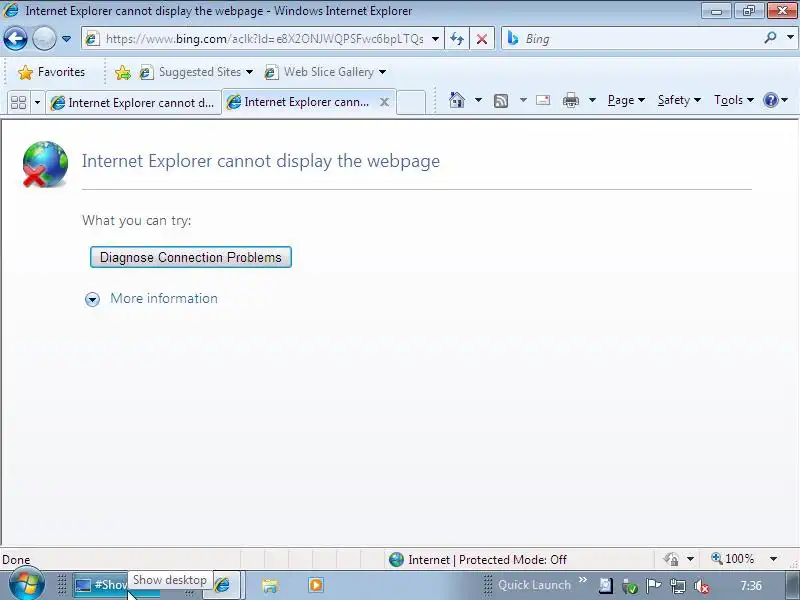Viewport: 800px width, 600px height.
Task: Click the 7:36 taskbar clock
Action: tap(751, 585)
